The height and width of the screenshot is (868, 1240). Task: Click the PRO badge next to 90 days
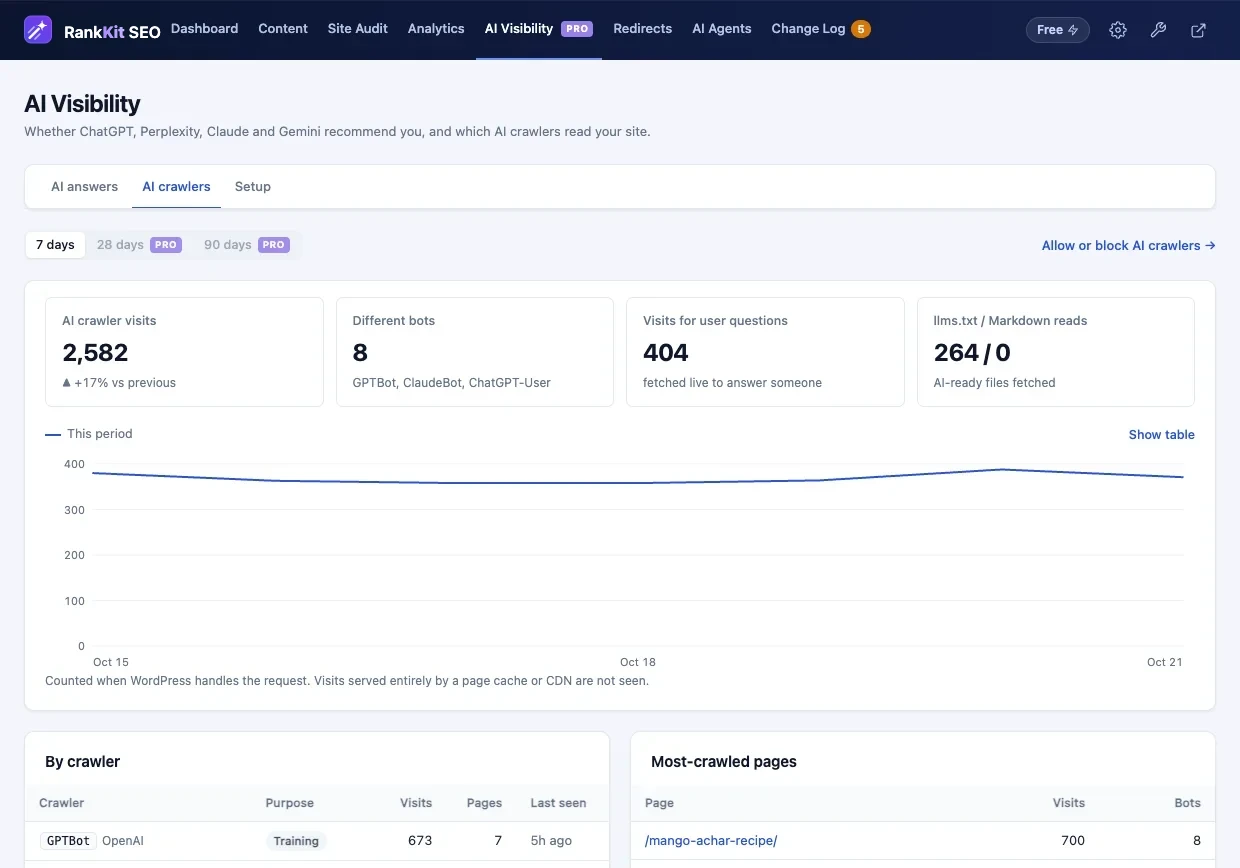pyautogui.click(x=274, y=245)
